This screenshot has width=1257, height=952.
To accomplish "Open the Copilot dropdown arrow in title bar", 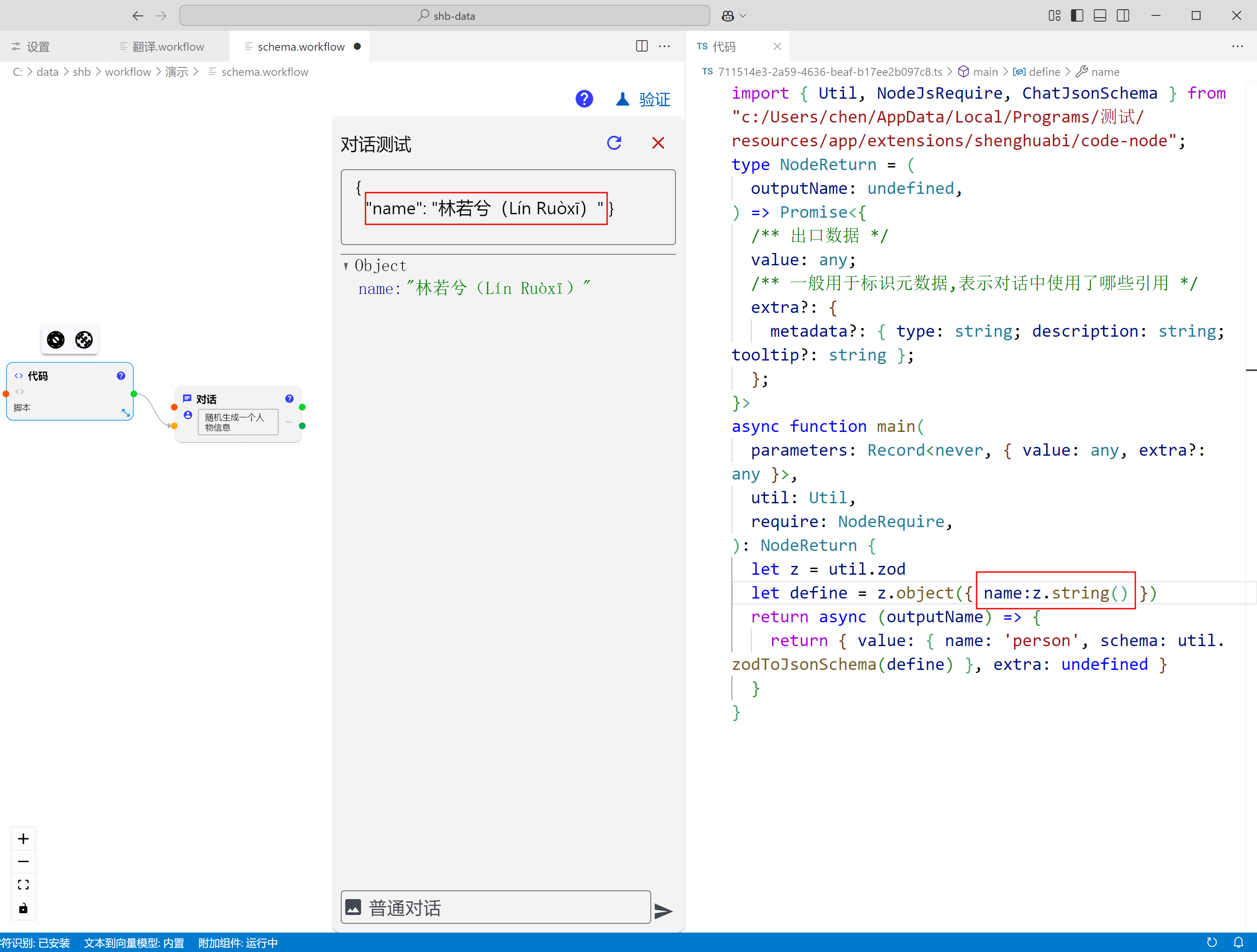I will 743,15.
